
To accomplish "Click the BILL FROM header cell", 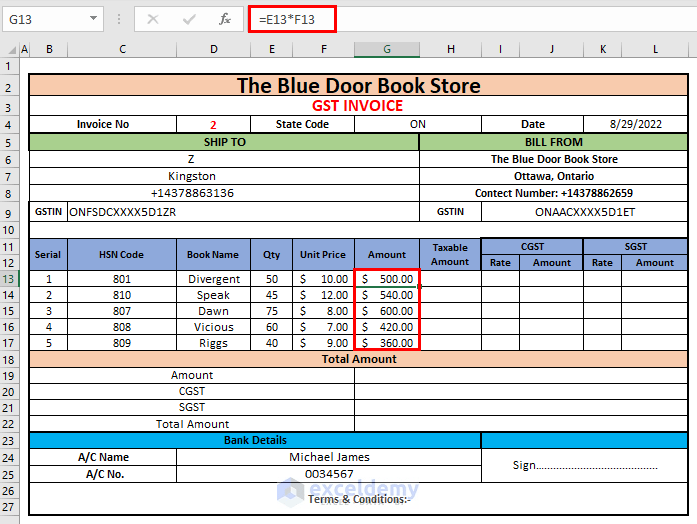I will point(553,142).
